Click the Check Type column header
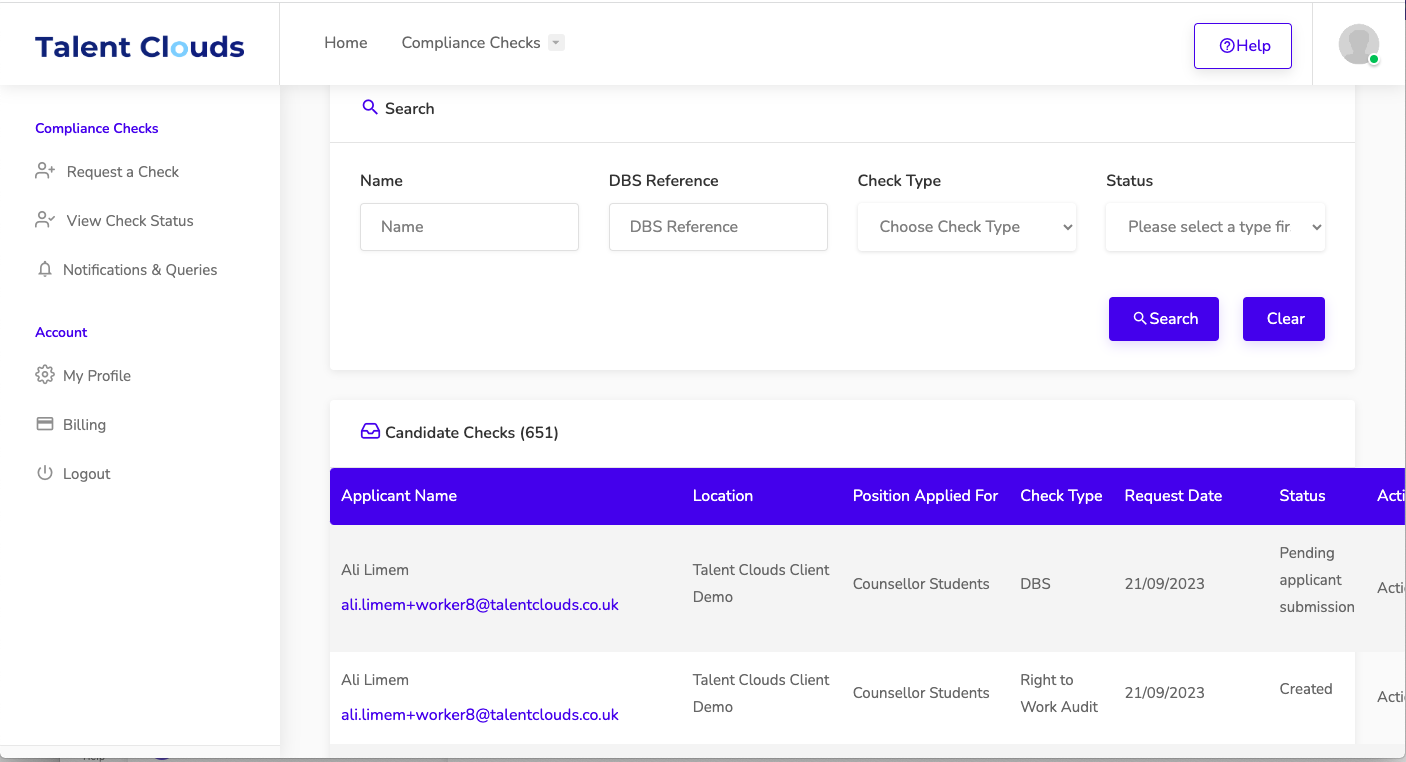Viewport: 1406px width, 762px height. (1061, 496)
